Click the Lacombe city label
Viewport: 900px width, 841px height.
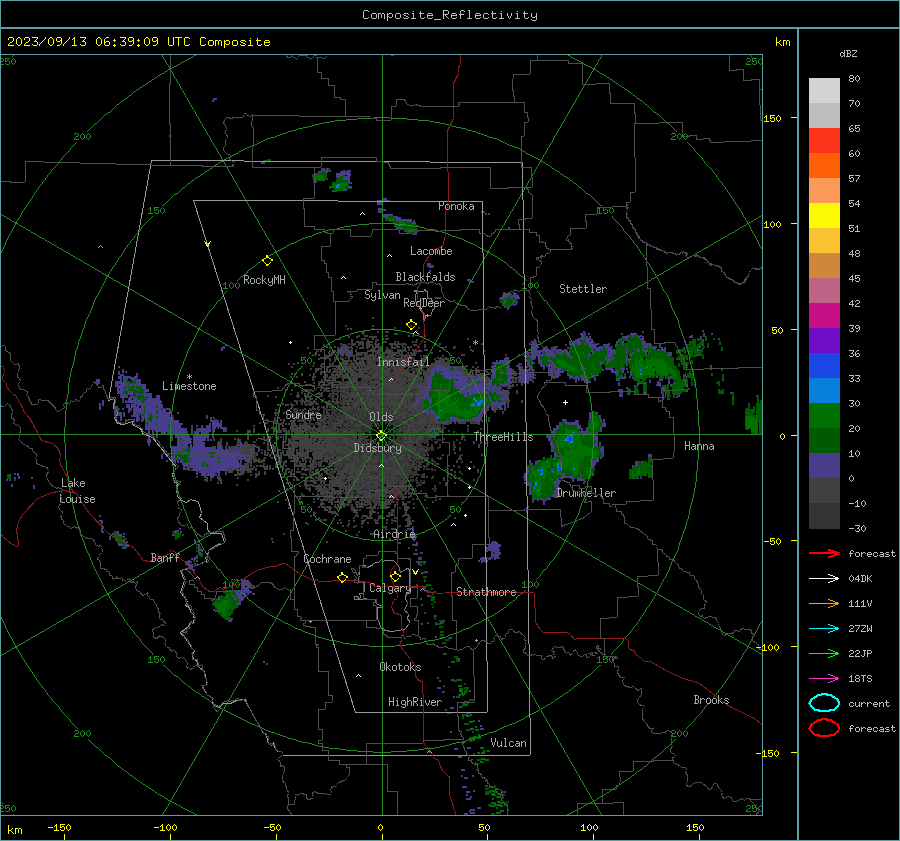[431, 251]
